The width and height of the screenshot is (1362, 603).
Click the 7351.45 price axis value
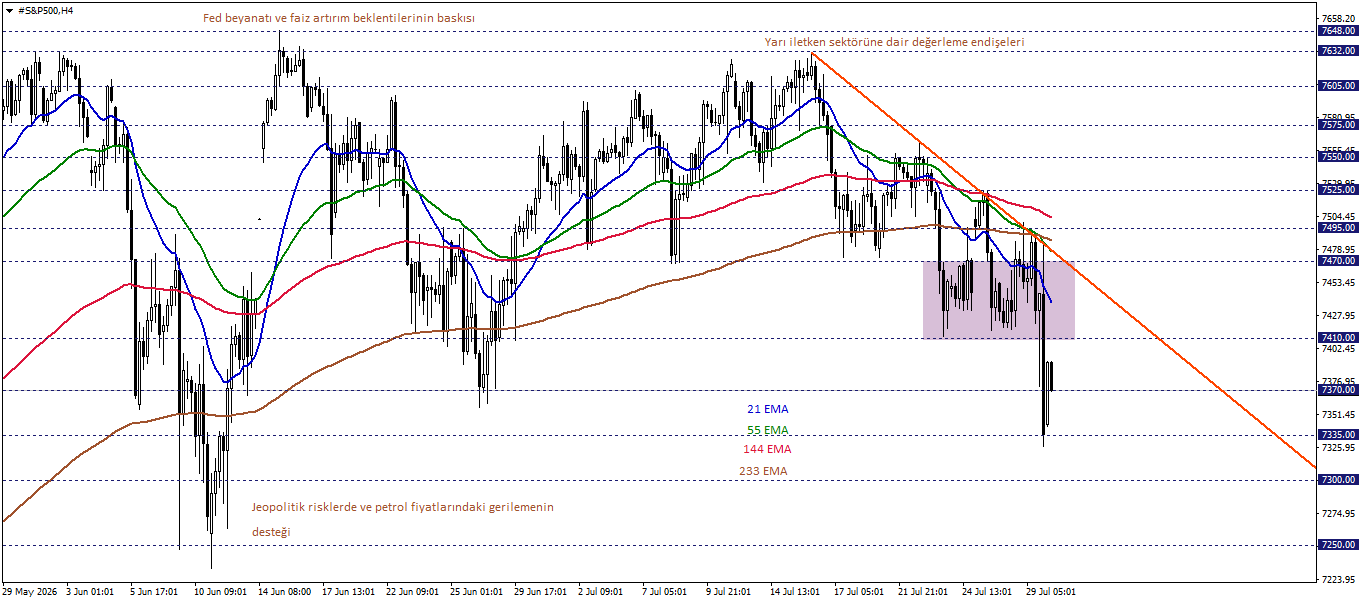pos(1338,414)
